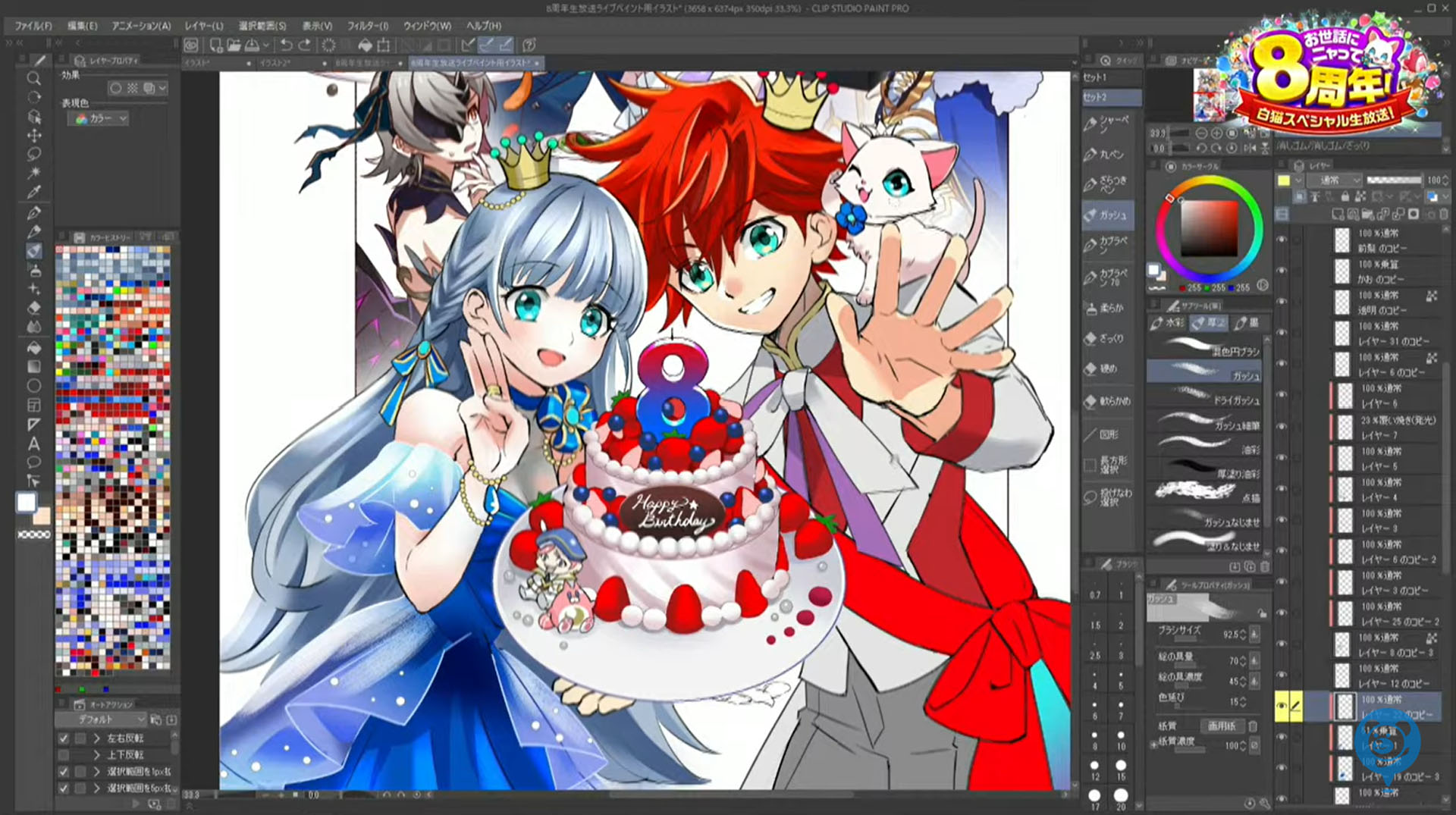
Task: Expand the 上下反転 auto action
Action: pyautogui.click(x=96, y=755)
